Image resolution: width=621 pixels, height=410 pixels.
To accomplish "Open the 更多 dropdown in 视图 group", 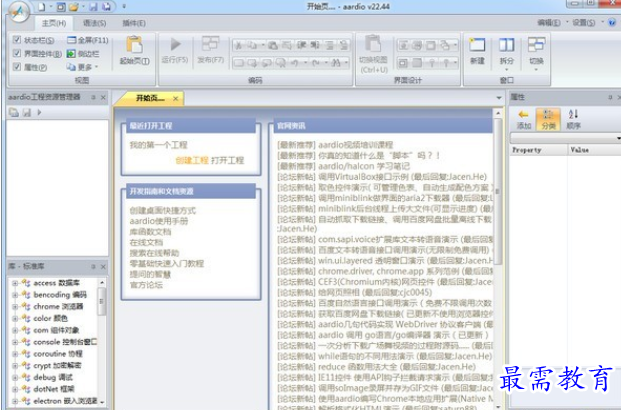I will [82, 67].
